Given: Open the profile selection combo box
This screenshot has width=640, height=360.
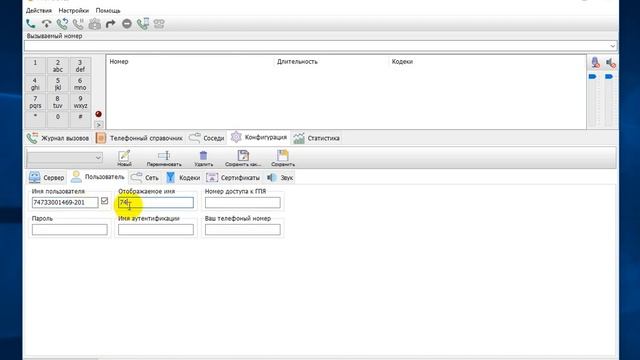Looking at the screenshot, I should (x=64, y=158).
